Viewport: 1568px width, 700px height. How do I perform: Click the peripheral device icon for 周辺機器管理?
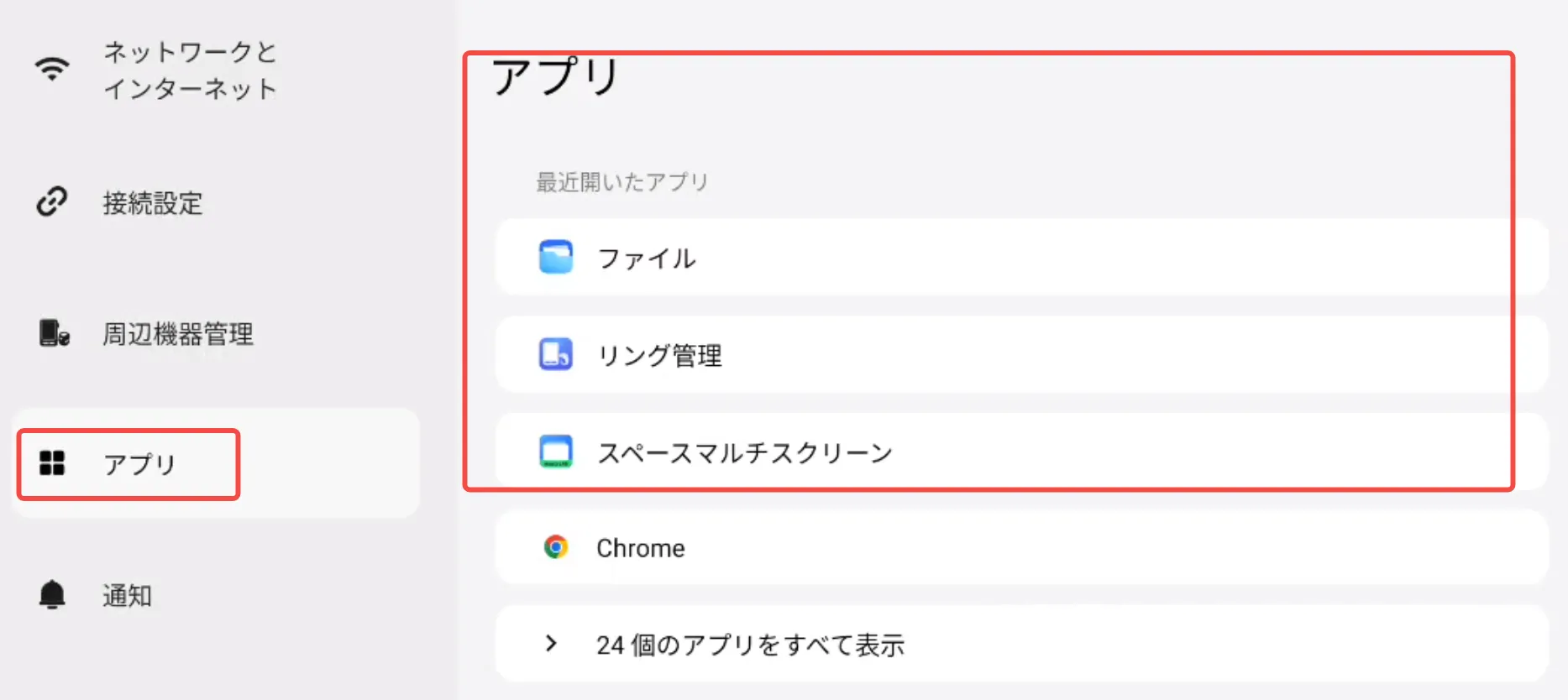pos(54,333)
